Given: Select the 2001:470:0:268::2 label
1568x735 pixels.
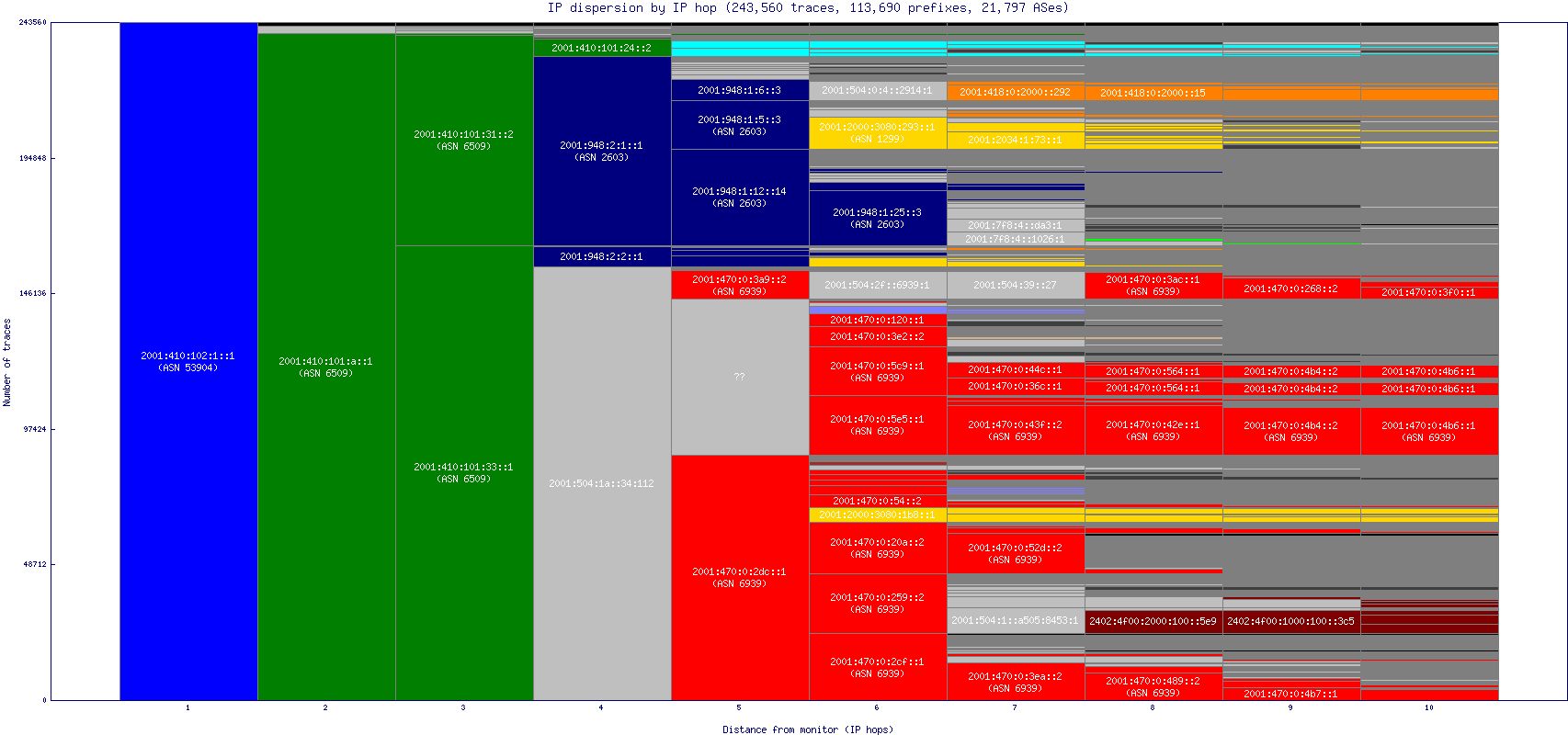Looking at the screenshot, I should pyautogui.click(x=1291, y=288).
